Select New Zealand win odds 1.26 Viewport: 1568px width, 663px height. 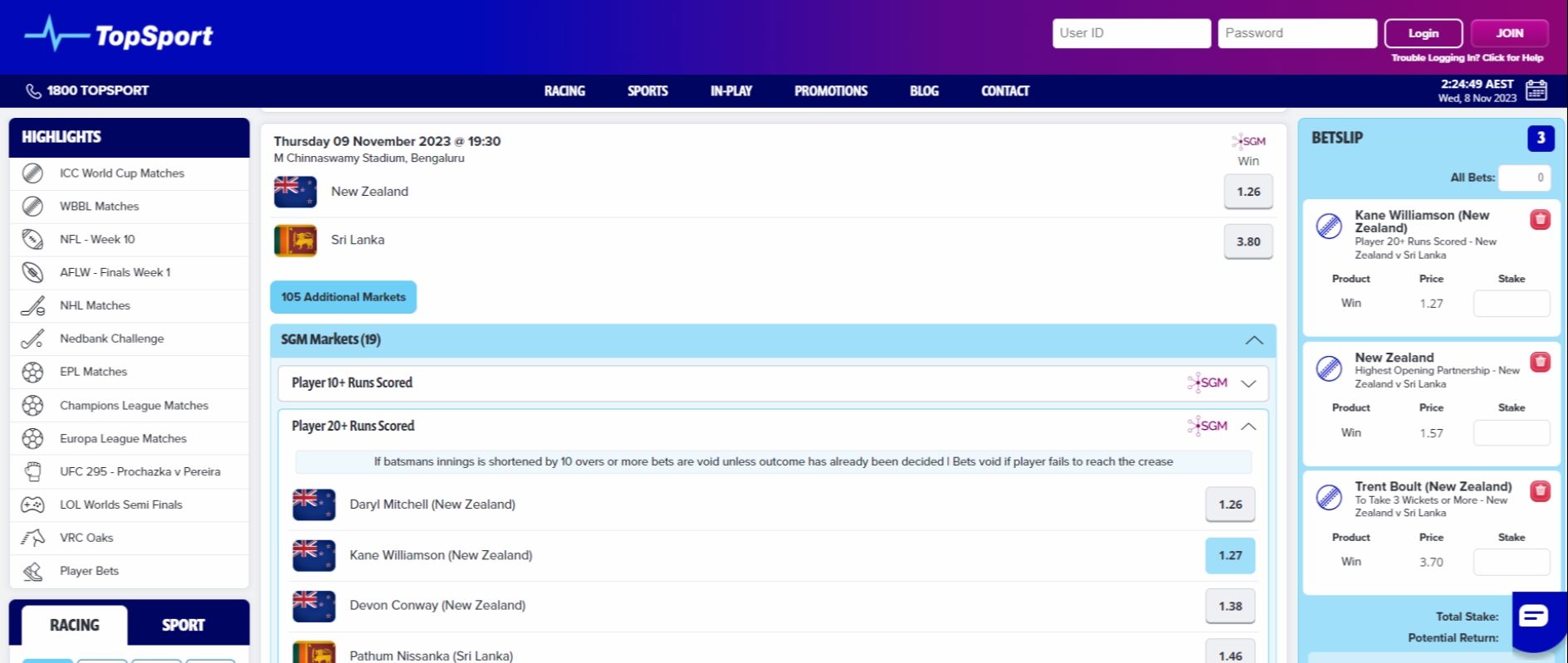[1248, 192]
